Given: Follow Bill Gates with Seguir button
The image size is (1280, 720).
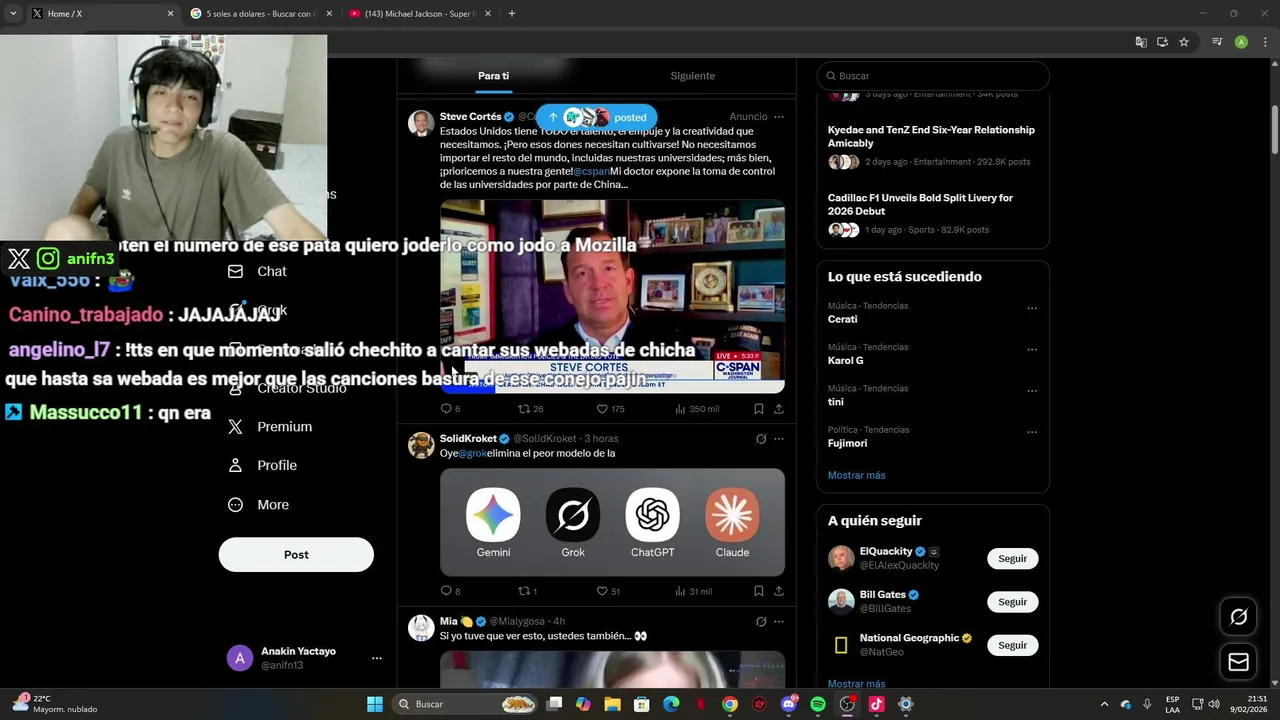Looking at the screenshot, I should pyautogui.click(x=1012, y=602).
